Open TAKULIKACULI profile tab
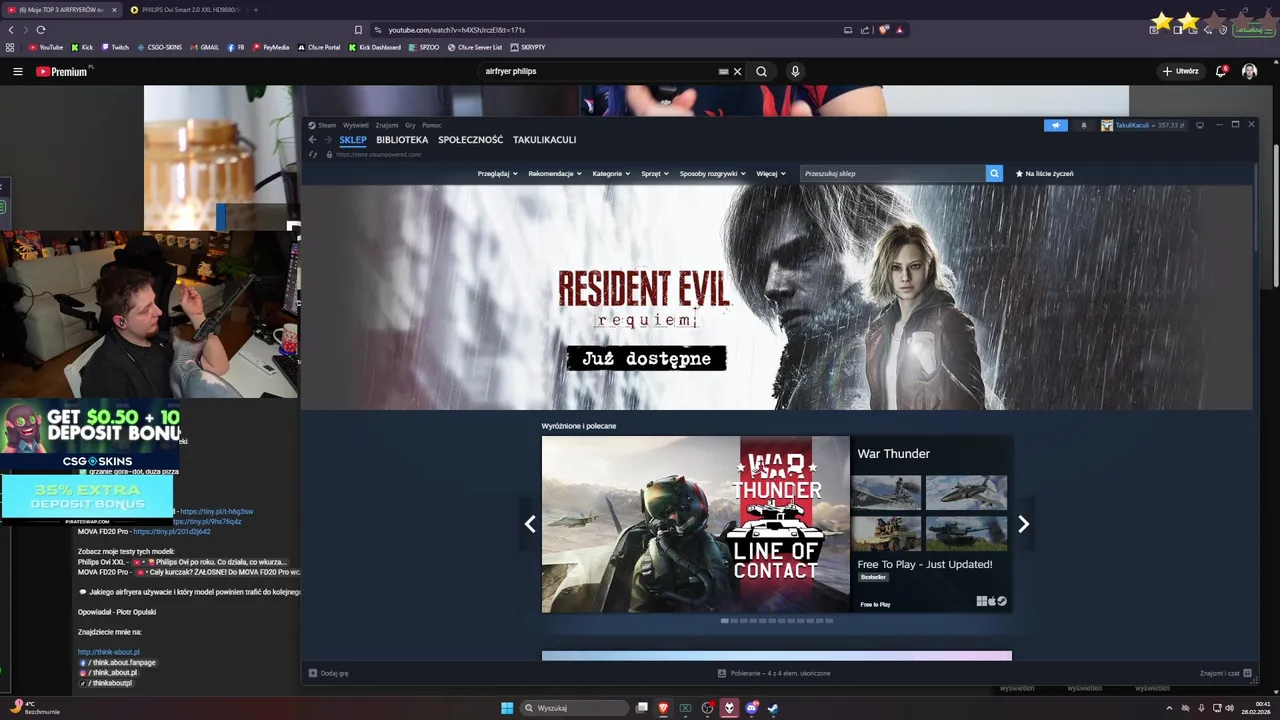The width and height of the screenshot is (1280, 720). 544,140
